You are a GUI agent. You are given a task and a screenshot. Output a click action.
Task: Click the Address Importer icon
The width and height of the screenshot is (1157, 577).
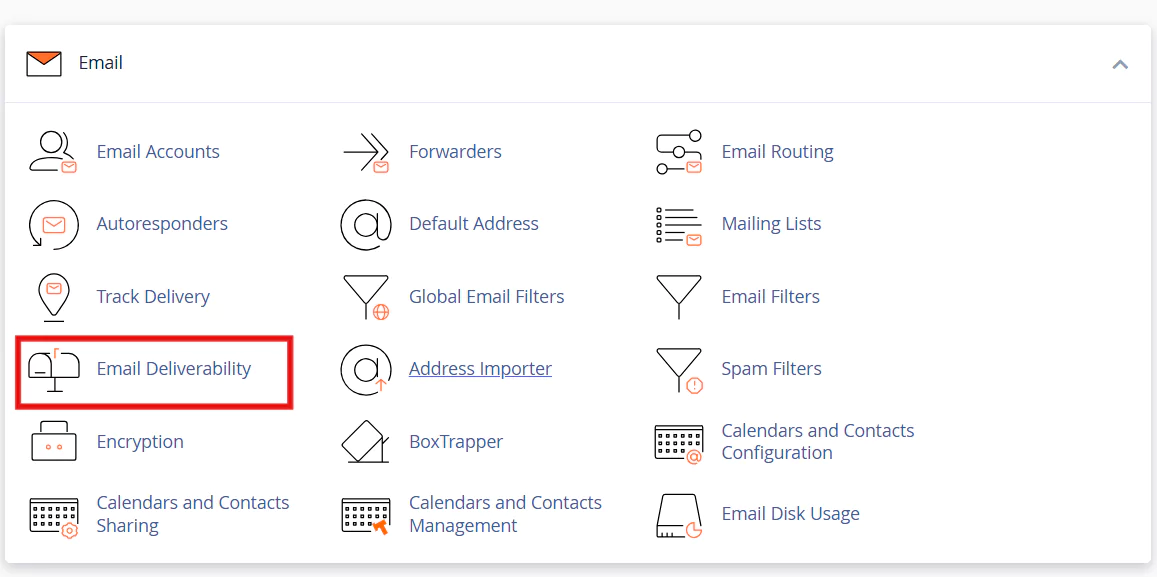pos(365,369)
